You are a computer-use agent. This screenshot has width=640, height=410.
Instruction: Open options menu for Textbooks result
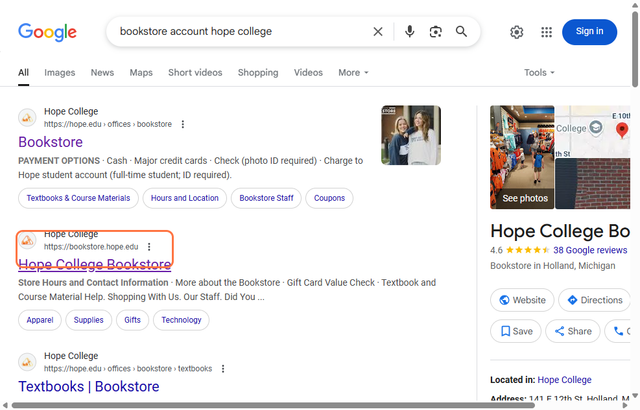pyautogui.click(x=223, y=369)
